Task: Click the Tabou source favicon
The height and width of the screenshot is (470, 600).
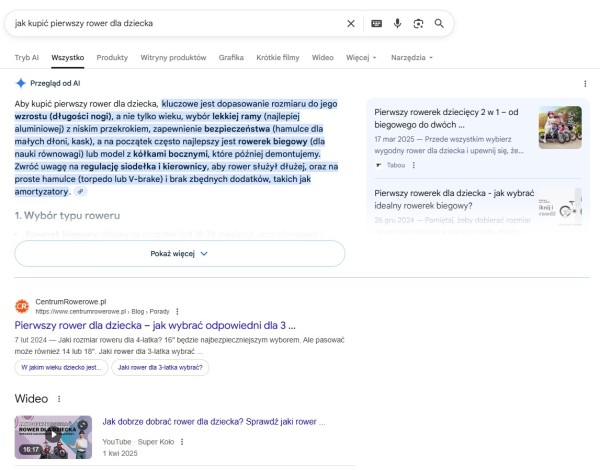Action: [x=378, y=165]
